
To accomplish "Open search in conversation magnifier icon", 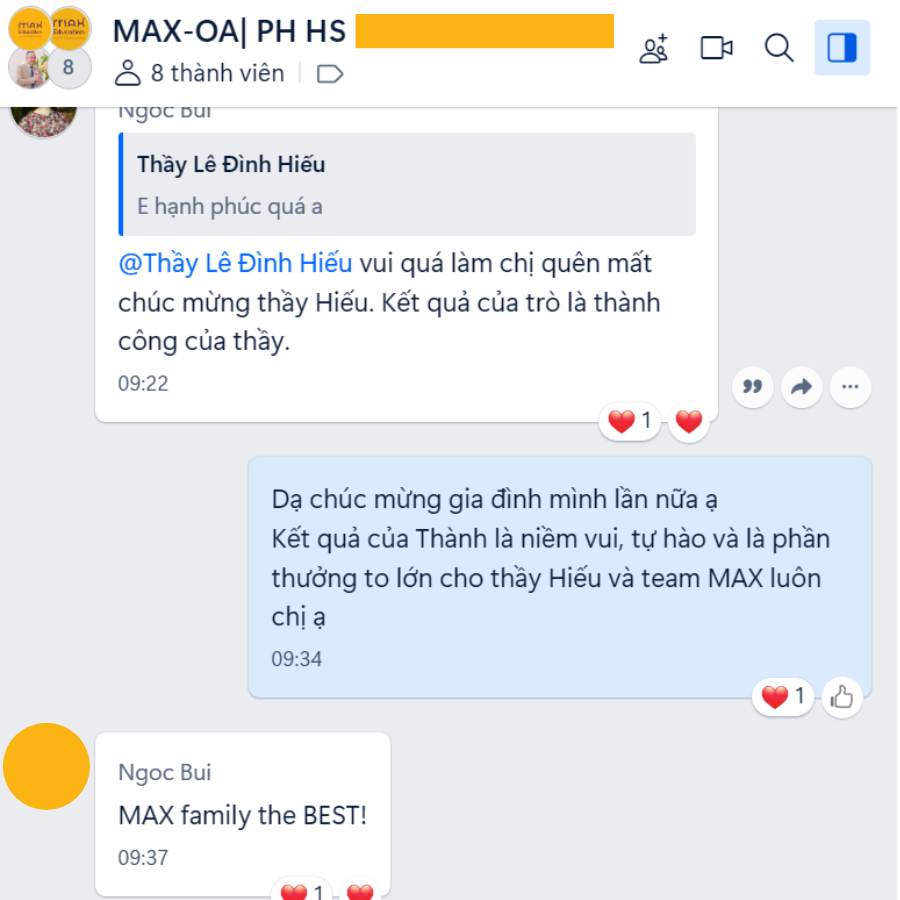I will [778, 48].
